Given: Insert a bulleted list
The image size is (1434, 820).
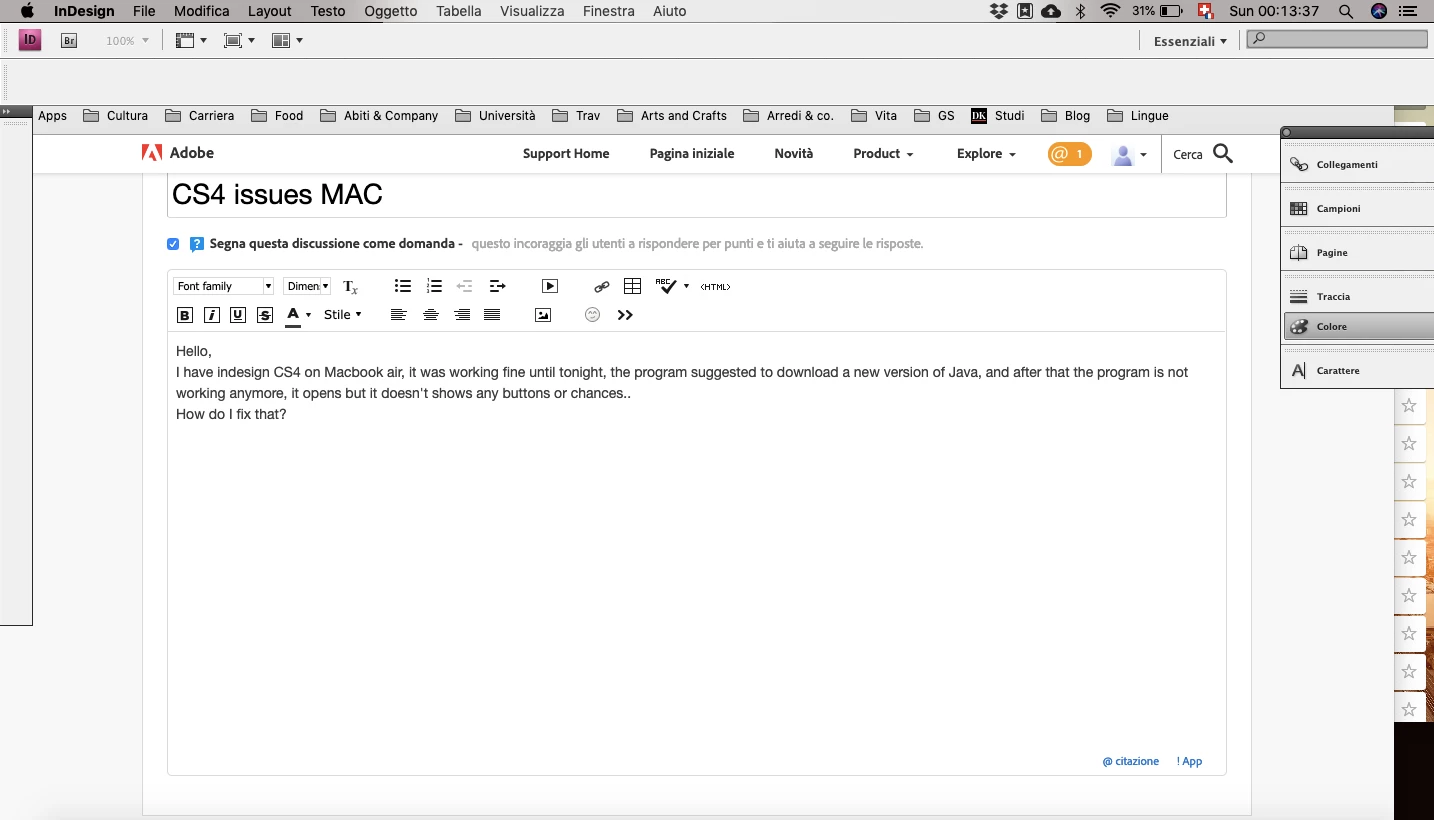Looking at the screenshot, I should [x=403, y=286].
